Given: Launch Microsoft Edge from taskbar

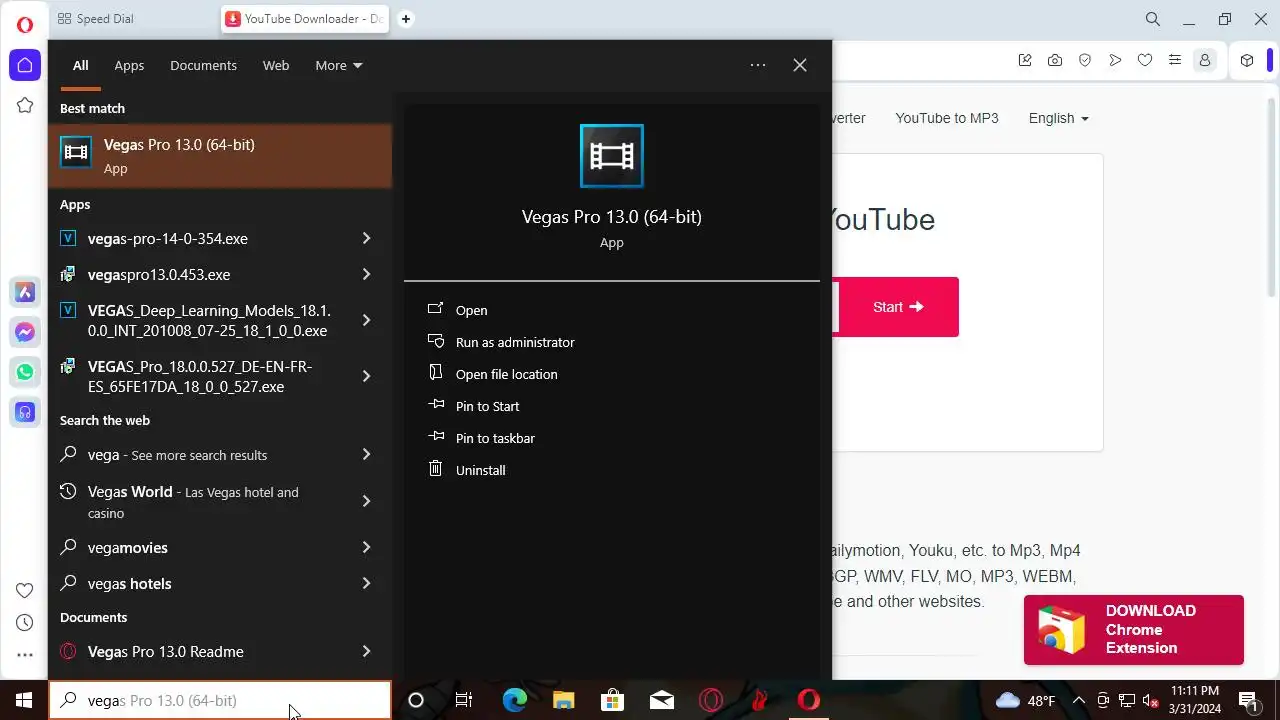Looking at the screenshot, I should [514, 700].
